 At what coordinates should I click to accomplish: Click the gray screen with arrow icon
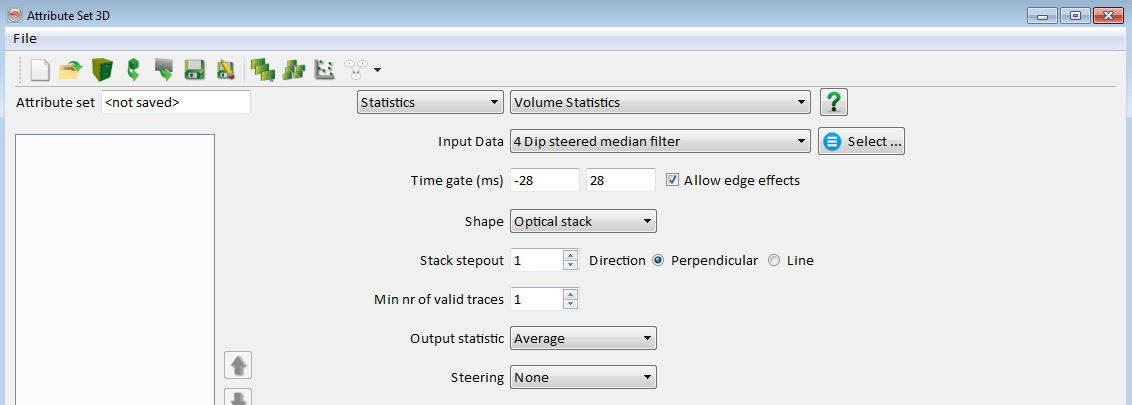(164, 70)
